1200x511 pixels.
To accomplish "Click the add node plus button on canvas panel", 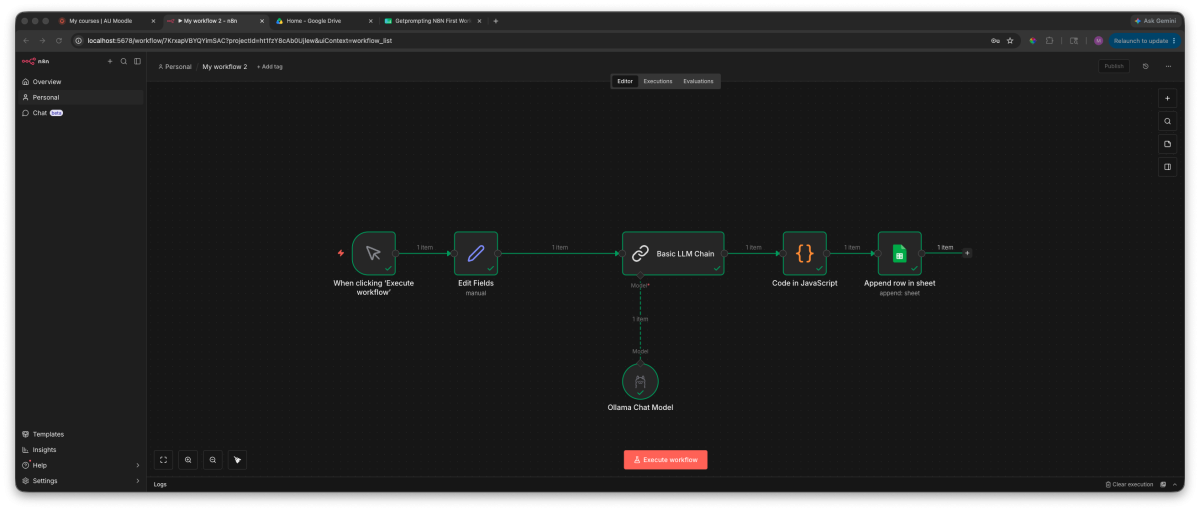I will [x=1167, y=98].
